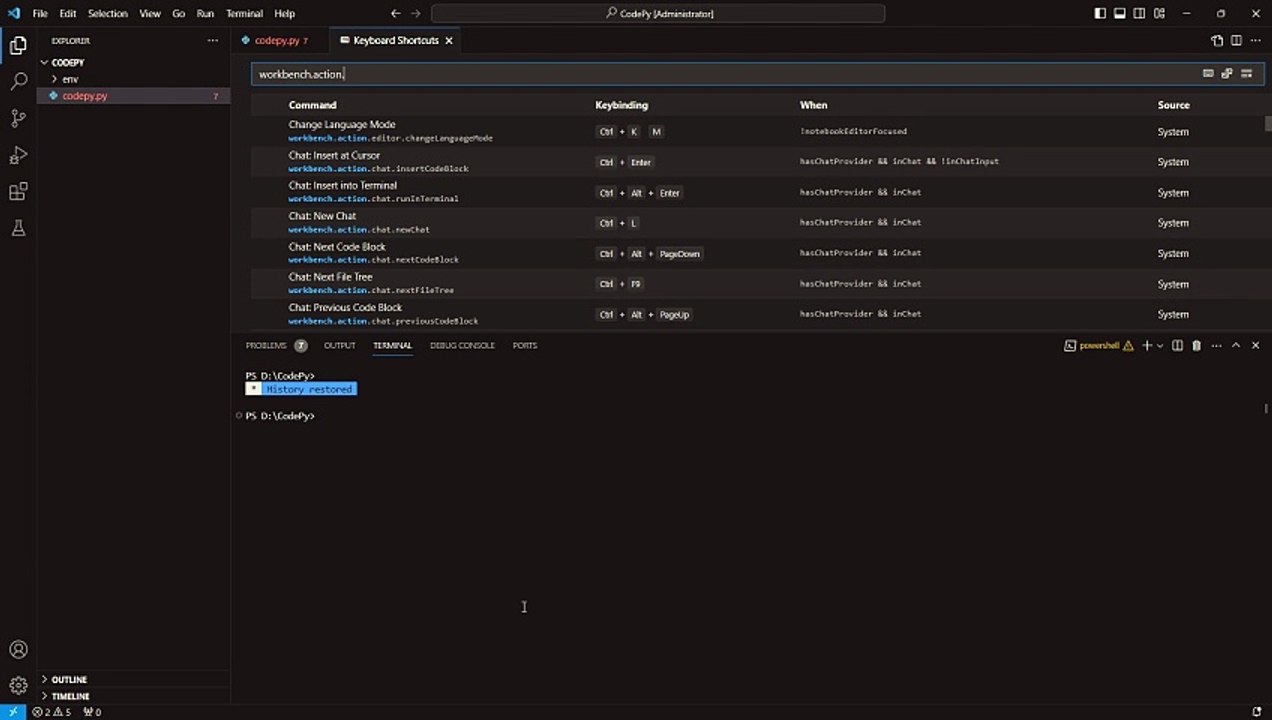Open the Testing flask view
The width and height of the screenshot is (1272, 720).
(x=18, y=228)
